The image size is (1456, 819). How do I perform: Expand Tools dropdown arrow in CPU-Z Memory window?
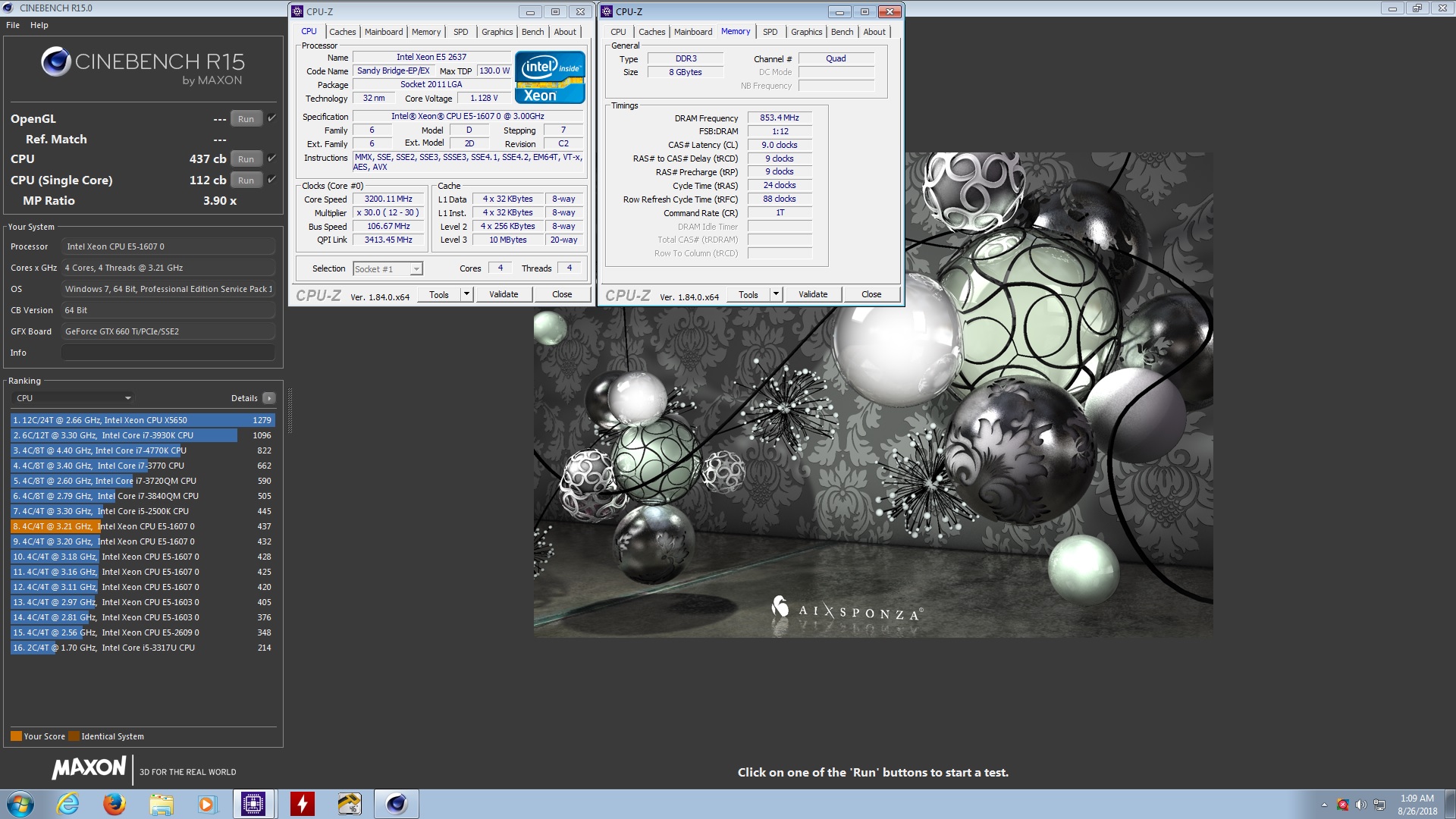[776, 294]
